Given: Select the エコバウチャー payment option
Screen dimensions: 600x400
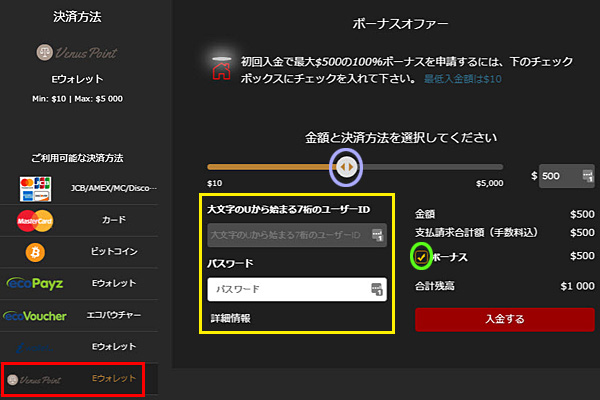Looking at the screenshot, I should (114, 315).
